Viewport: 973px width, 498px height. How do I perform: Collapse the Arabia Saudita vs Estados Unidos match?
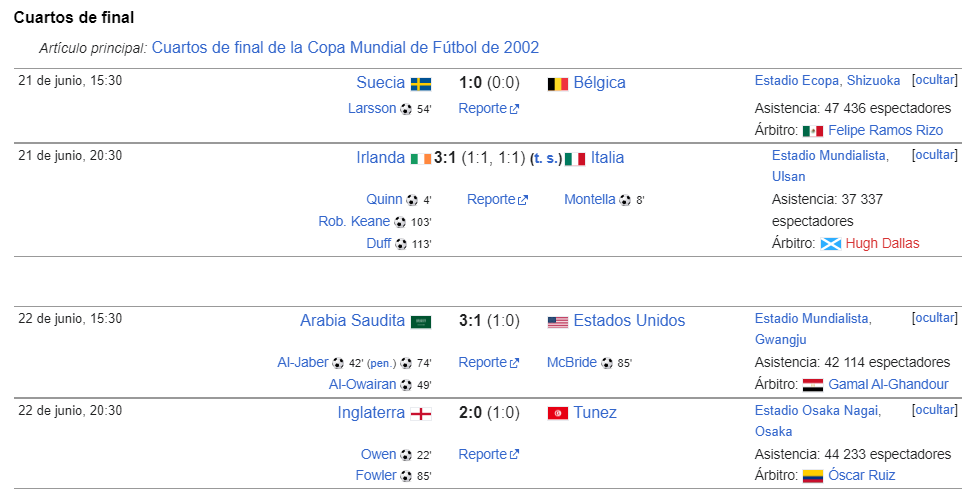(x=935, y=318)
